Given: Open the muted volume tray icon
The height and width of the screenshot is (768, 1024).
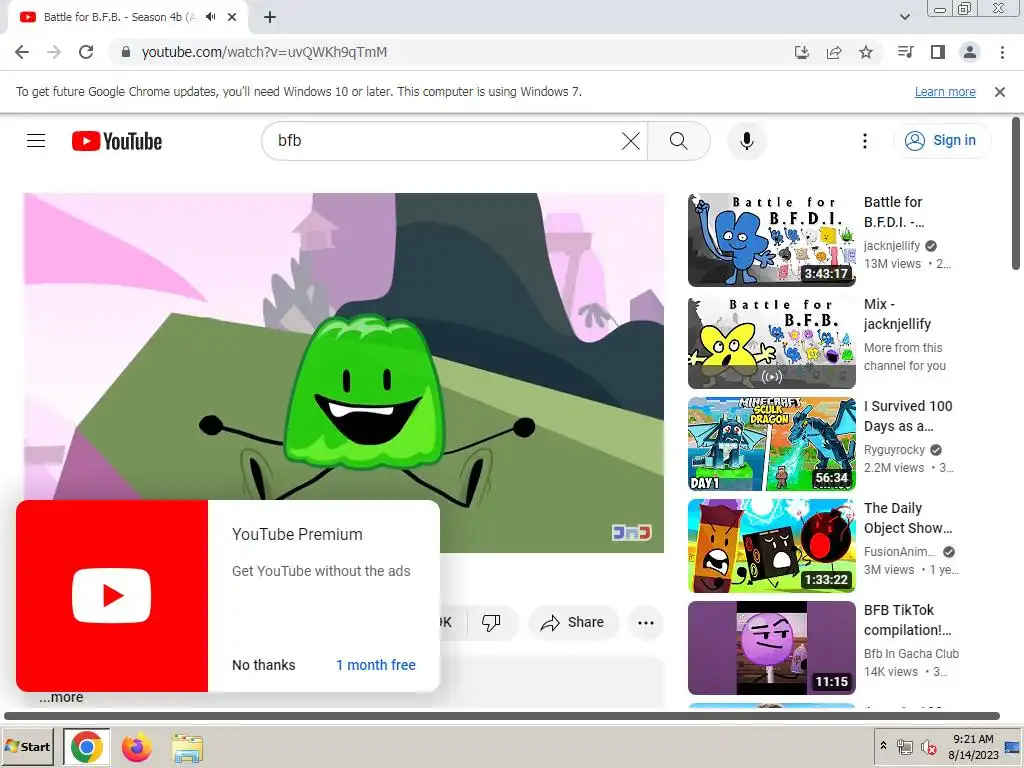Looking at the screenshot, I should pyautogui.click(x=929, y=747).
